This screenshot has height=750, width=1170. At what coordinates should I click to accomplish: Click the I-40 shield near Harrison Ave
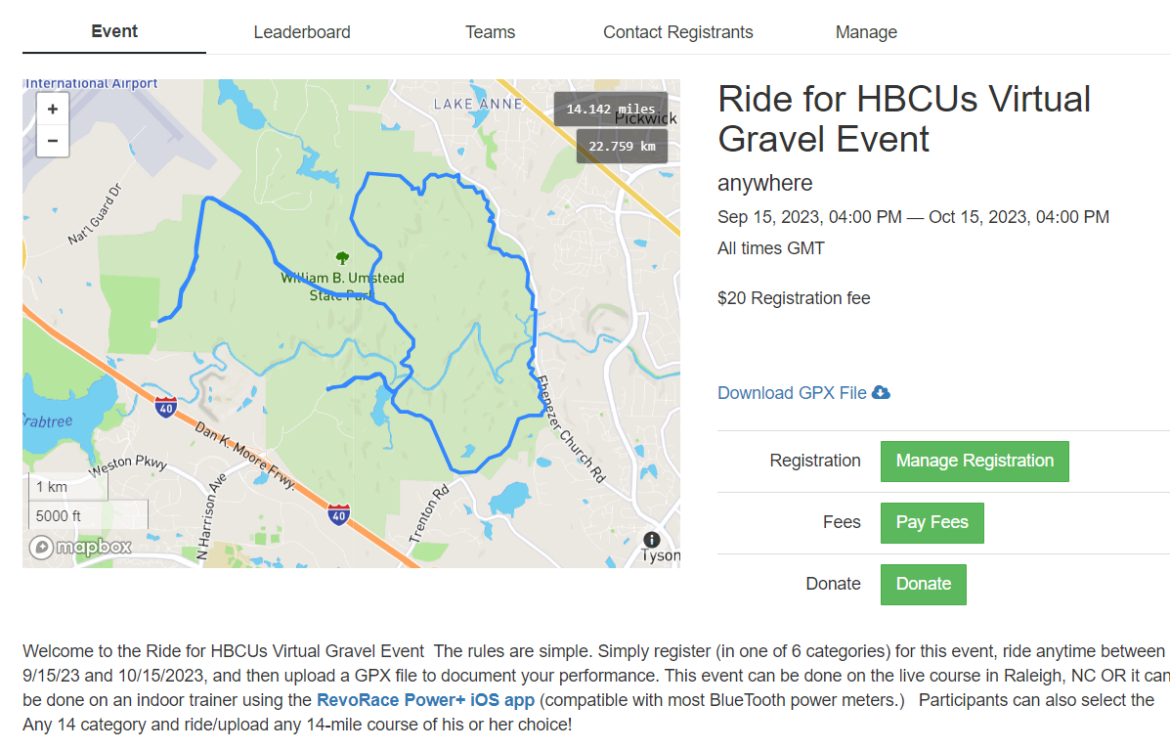pos(165,406)
